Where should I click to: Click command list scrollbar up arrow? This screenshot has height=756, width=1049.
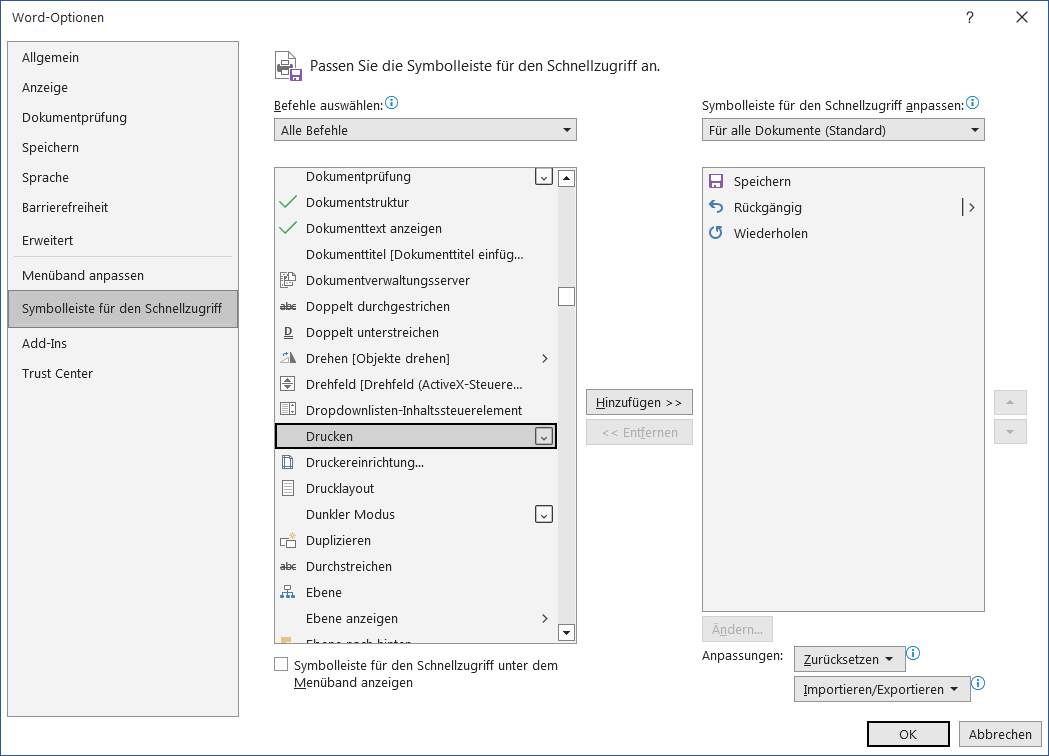(567, 178)
